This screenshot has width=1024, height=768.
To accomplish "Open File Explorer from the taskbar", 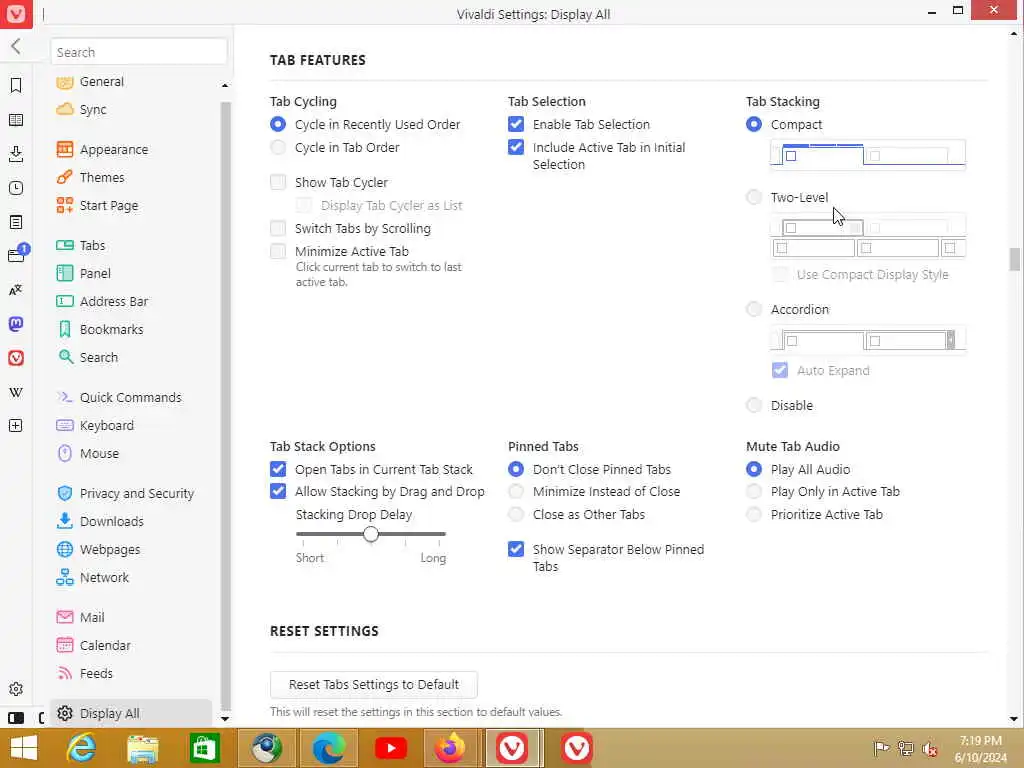I will click(x=142, y=748).
